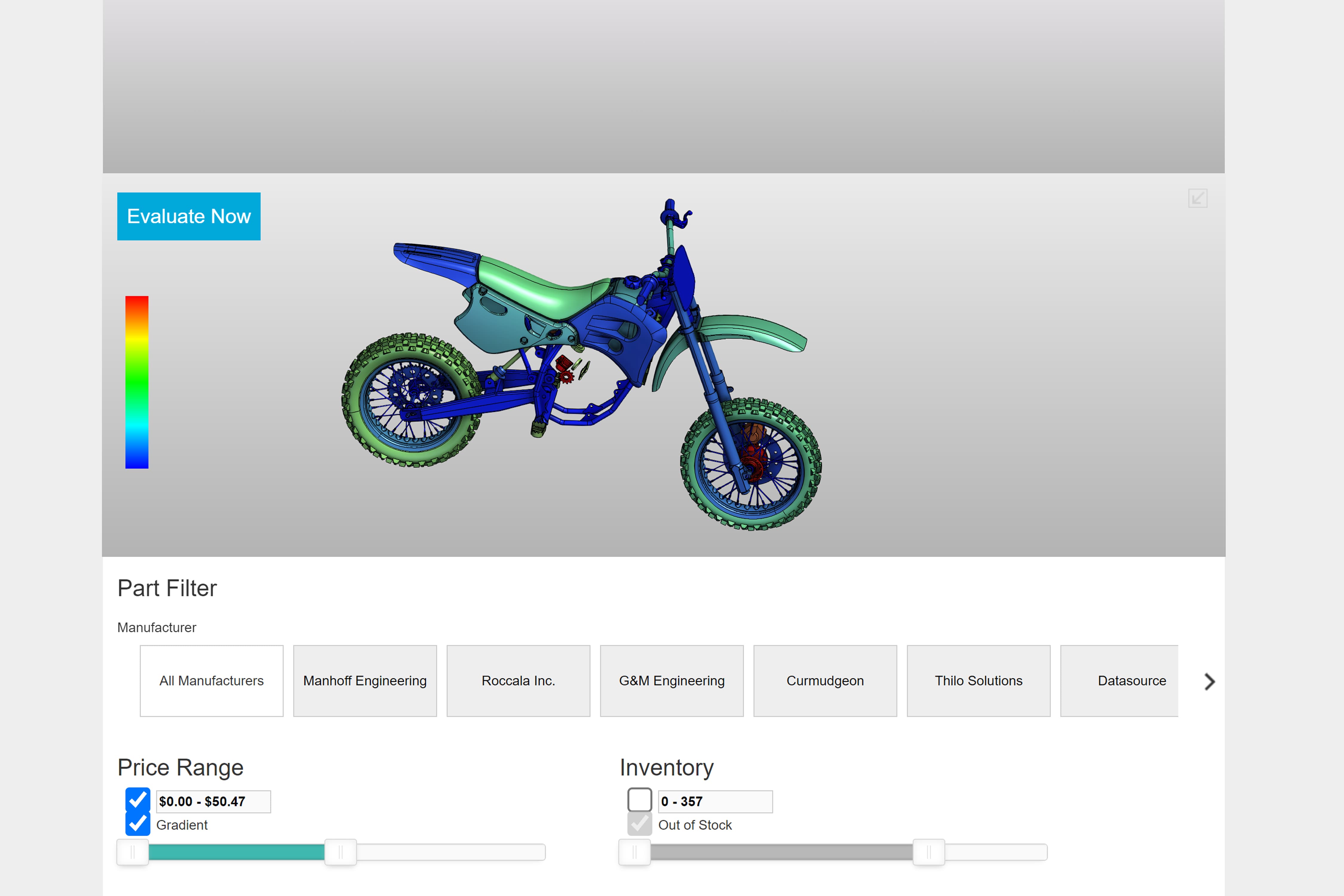This screenshot has width=1344, height=896.
Task: Select the All Manufacturers filter tile
Action: coord(211,681)
